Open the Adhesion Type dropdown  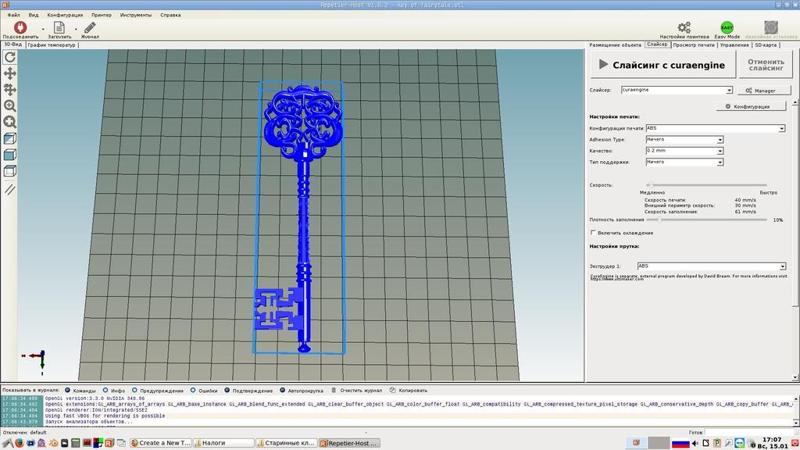pyautogui.click(x=683, y=139)
